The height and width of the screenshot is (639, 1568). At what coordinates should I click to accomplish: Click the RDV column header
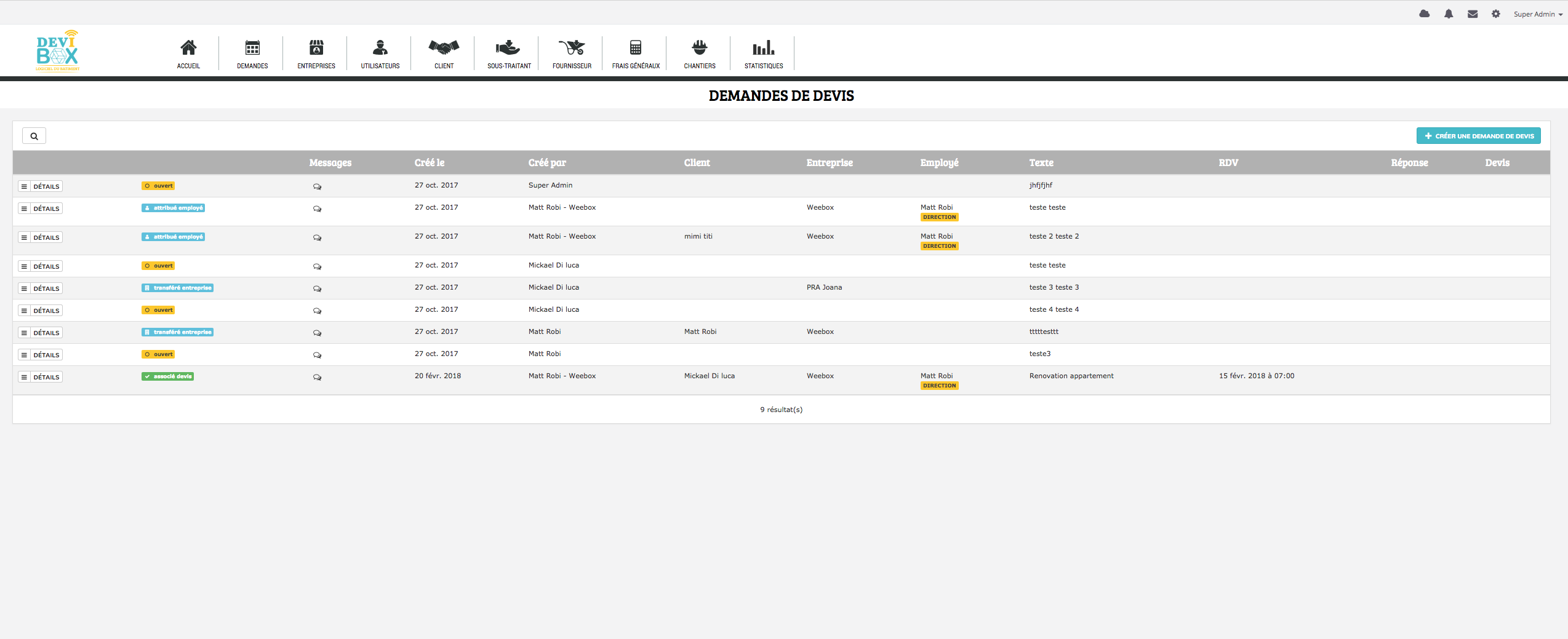point(1228,162)
